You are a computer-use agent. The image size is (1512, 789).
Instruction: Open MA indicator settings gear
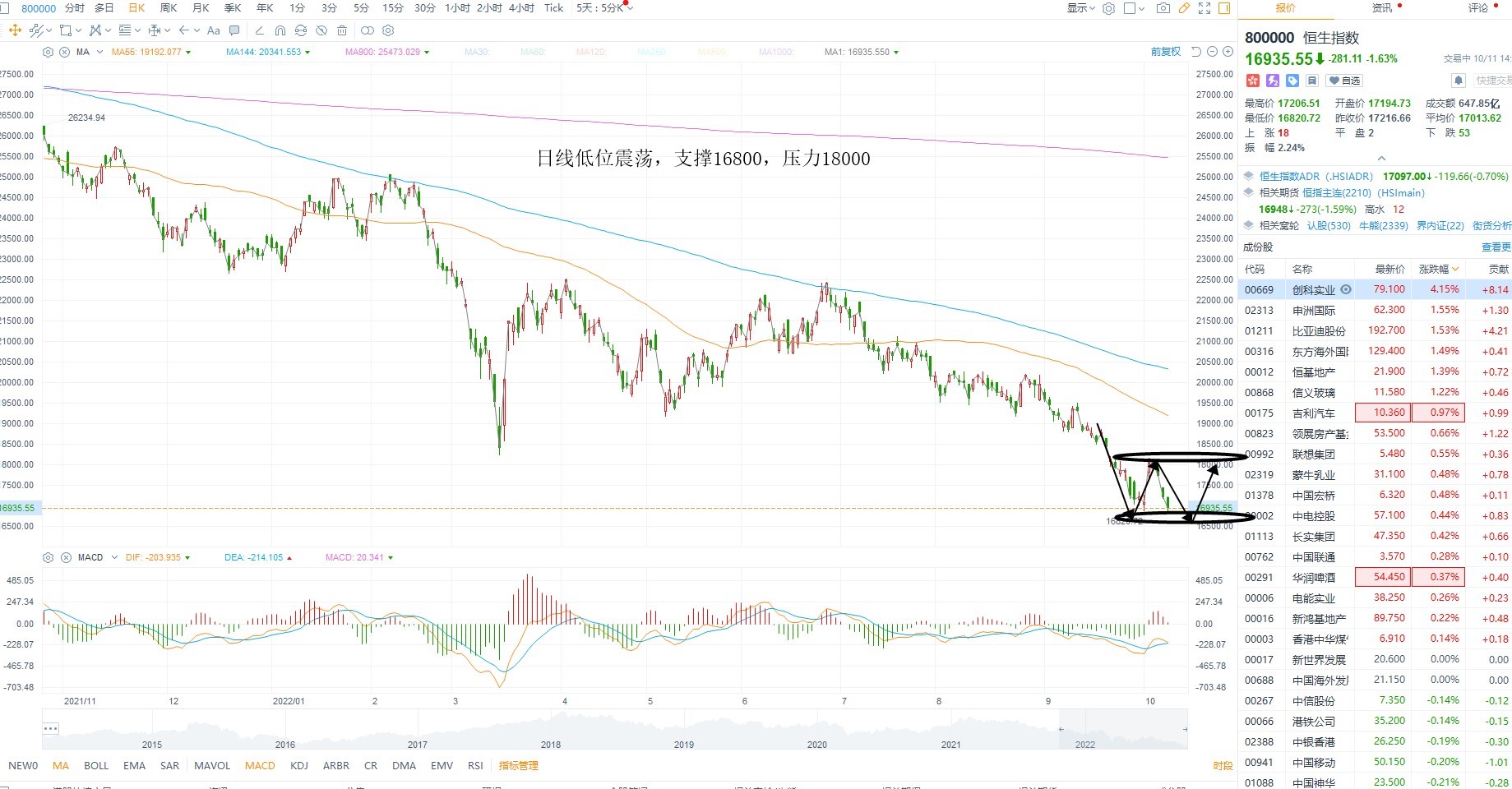tap(48, 52)
